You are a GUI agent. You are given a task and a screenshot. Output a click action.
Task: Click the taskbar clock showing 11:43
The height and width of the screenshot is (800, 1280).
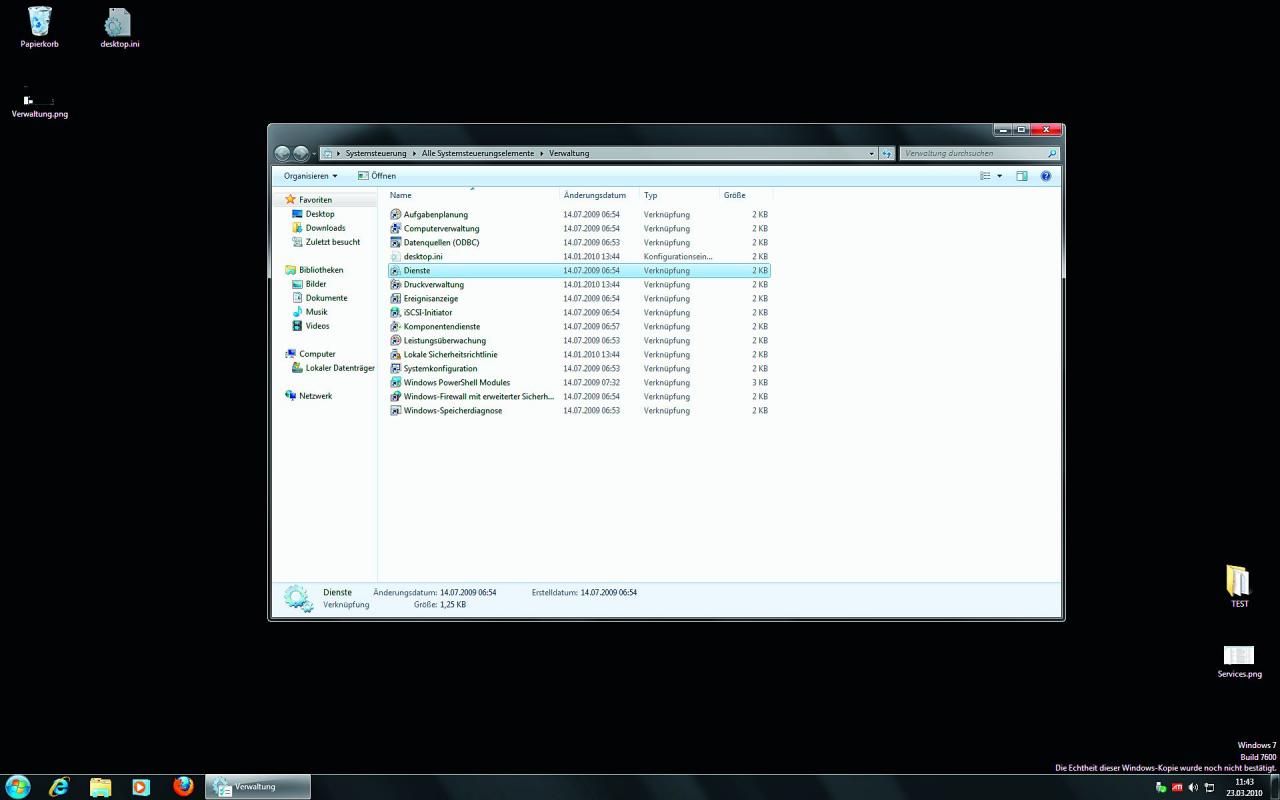pyautogui.click(x=1244, y=787)
